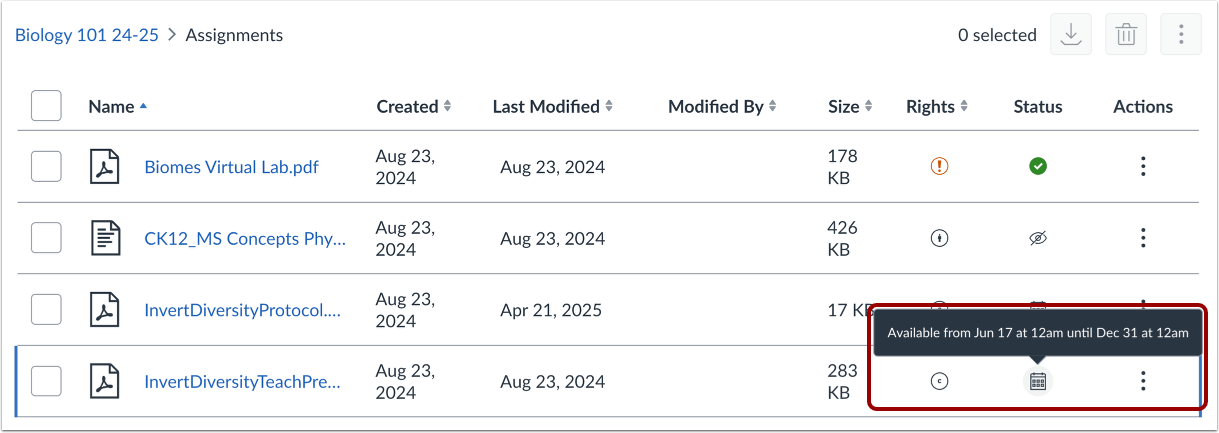The height and width of the screenshot is (433, 1219).
Task: Click the rights icon for CK12_MS Concepts file
Action: tap(939, 238)
